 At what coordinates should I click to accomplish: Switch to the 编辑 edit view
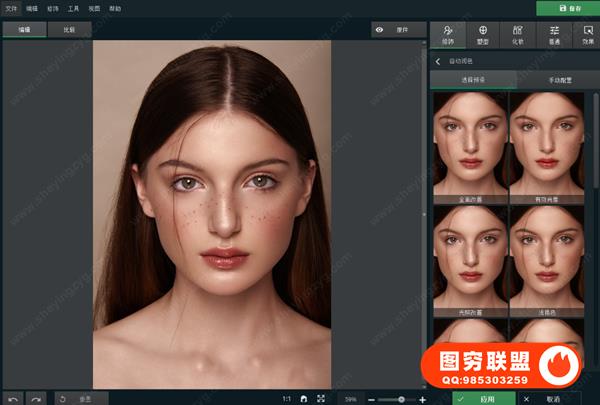[x=24, y=30]
